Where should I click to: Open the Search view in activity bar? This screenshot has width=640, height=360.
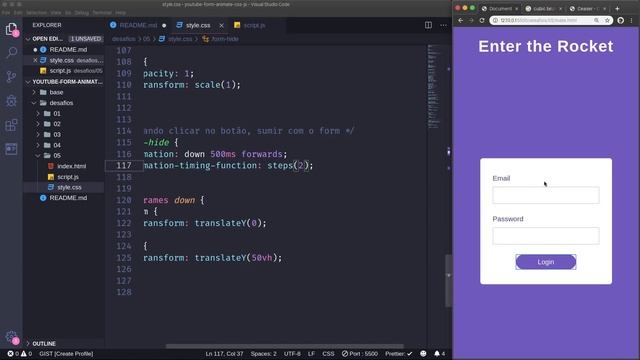pyautogui.click(x=11, y=52)
